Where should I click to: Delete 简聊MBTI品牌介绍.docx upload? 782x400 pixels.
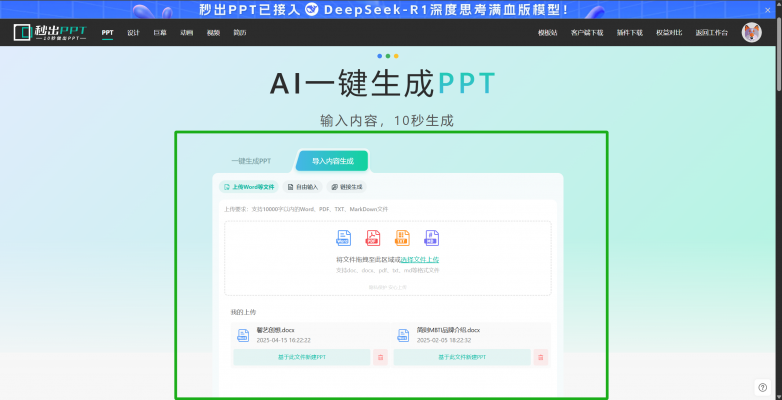[541, 357]
